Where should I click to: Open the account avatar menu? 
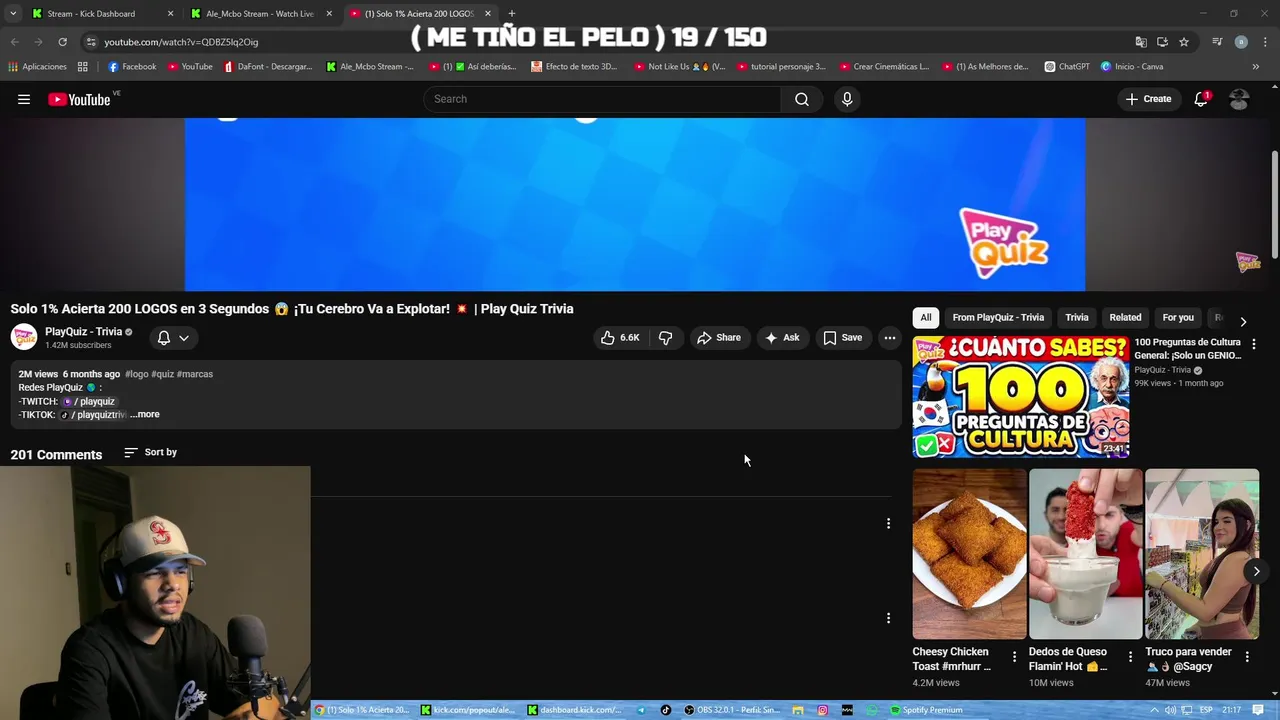click(1239, 99)
